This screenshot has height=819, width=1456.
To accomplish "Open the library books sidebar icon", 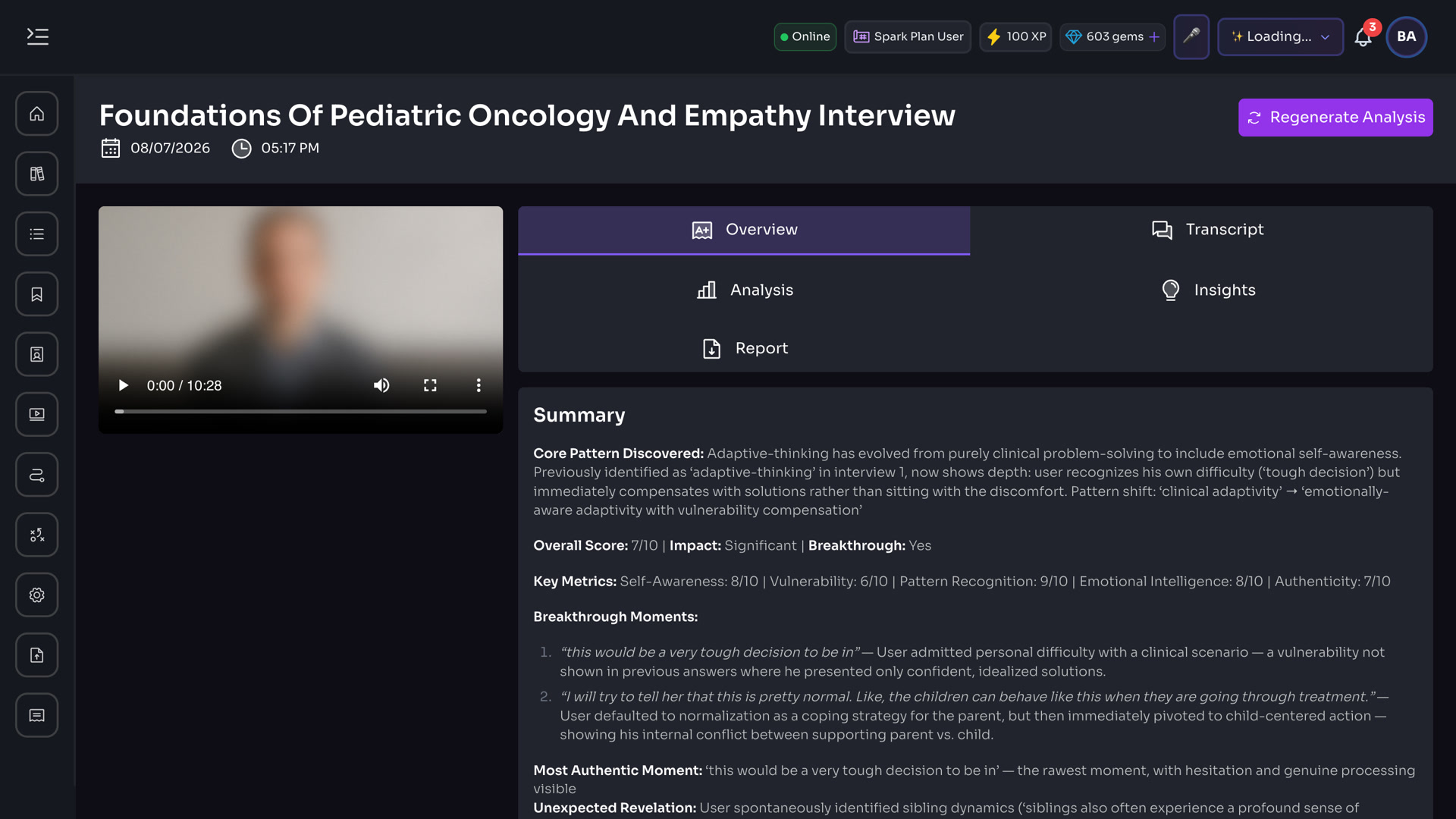I will (36, 174).
